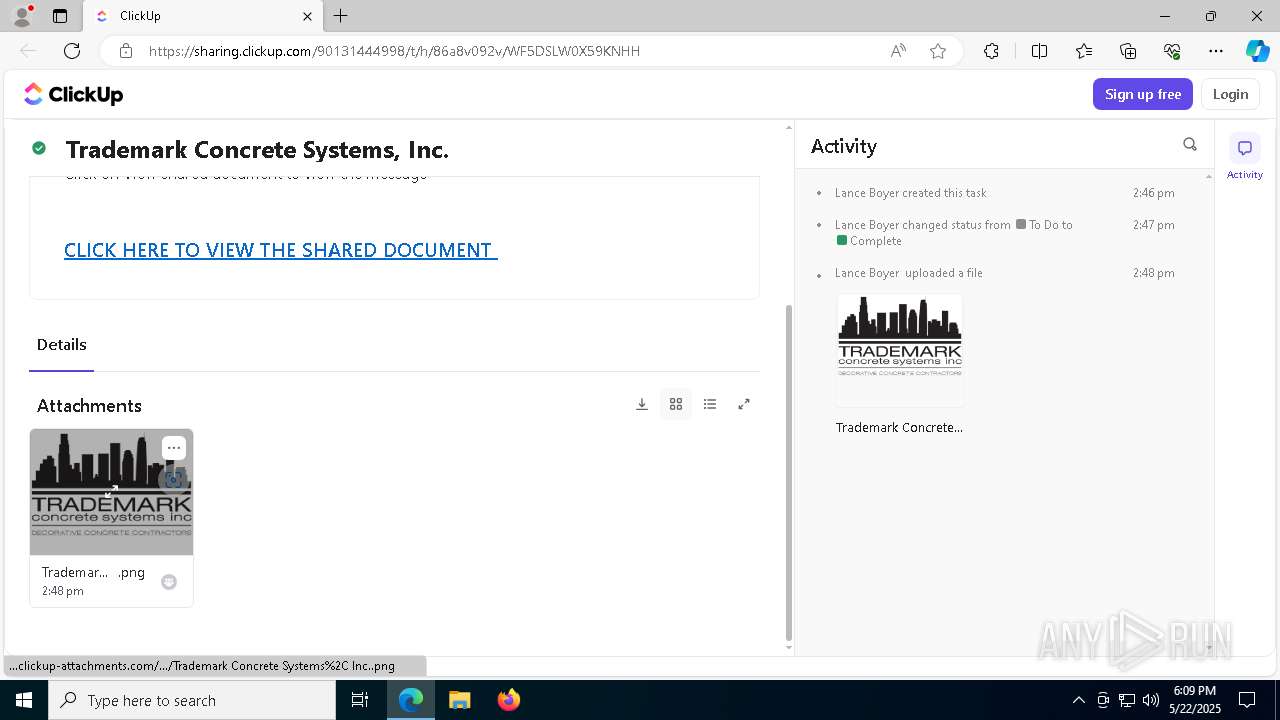Download all attachments icon
The image size is (1280, 720).
tap(642, 404)
